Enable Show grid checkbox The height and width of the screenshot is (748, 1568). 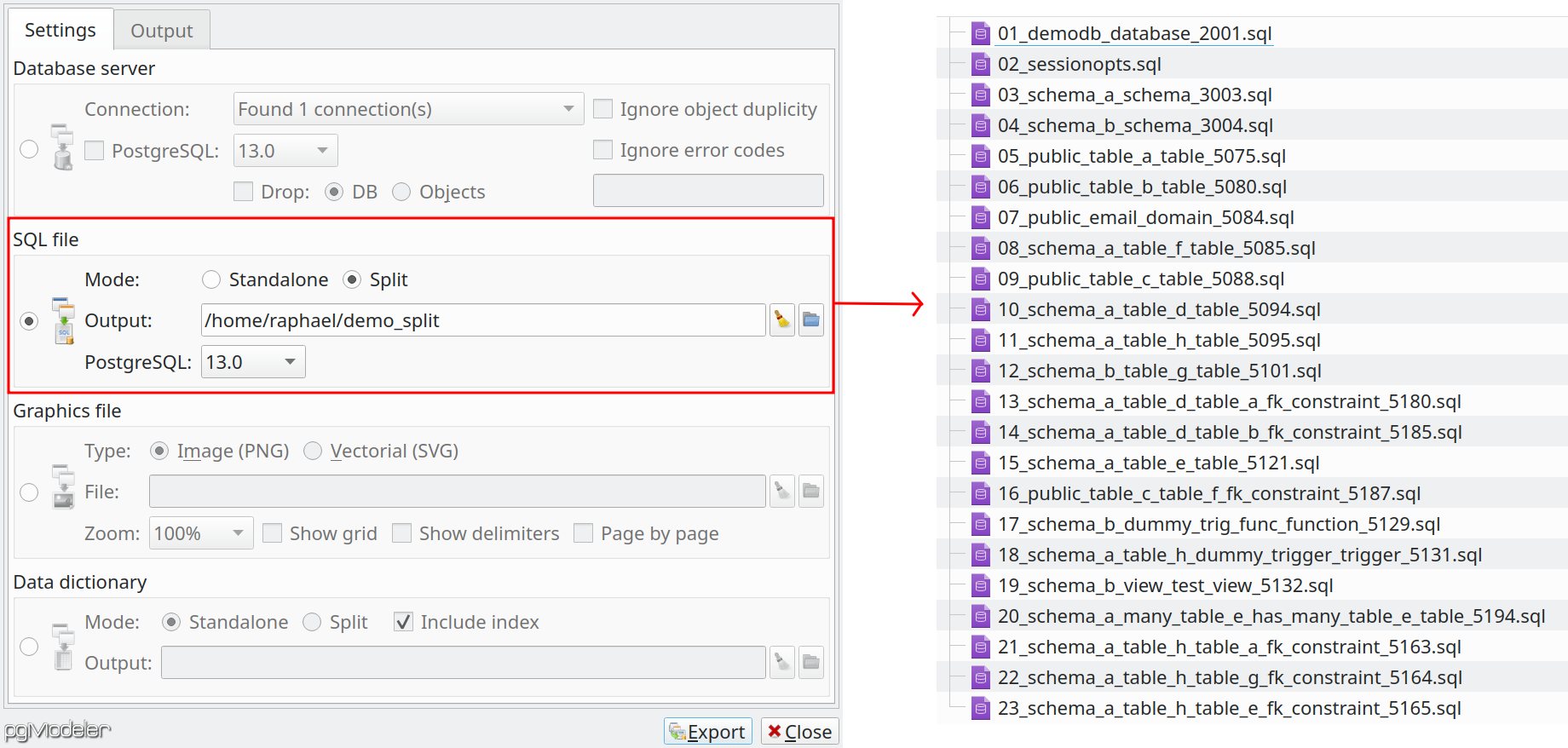pos(272,533)
